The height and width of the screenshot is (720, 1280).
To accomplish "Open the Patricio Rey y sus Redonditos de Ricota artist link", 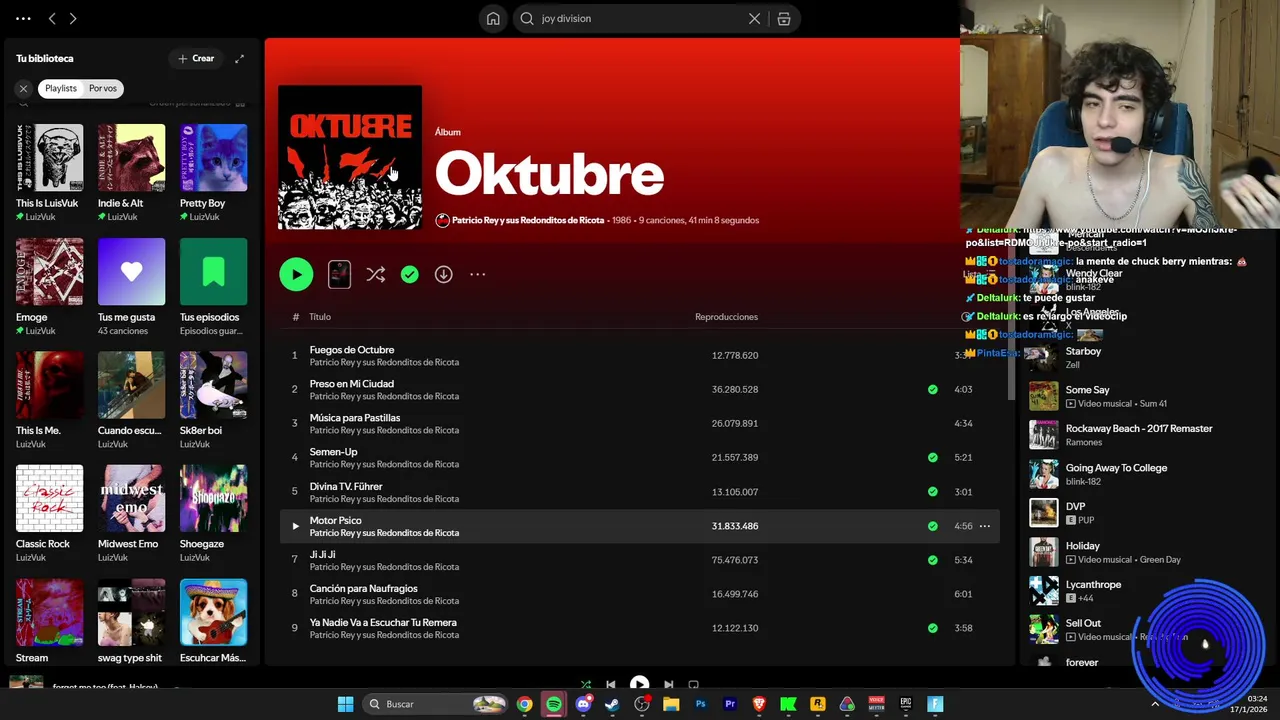I will 528,220.
